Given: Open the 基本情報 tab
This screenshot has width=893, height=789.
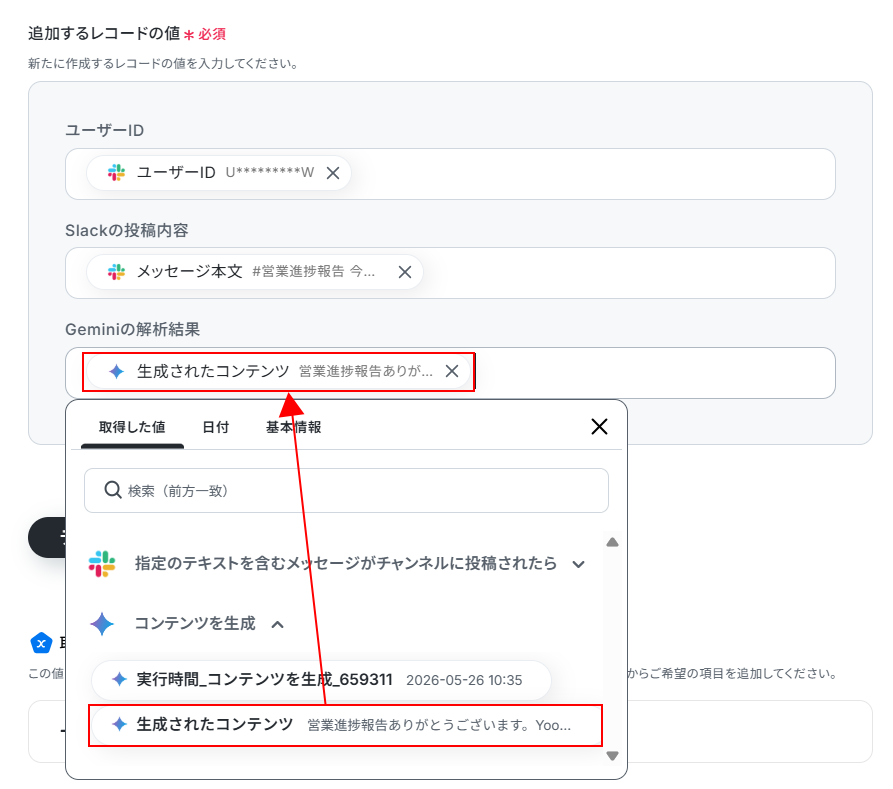Looking at the screenshot, I should (x=293, y=427).
